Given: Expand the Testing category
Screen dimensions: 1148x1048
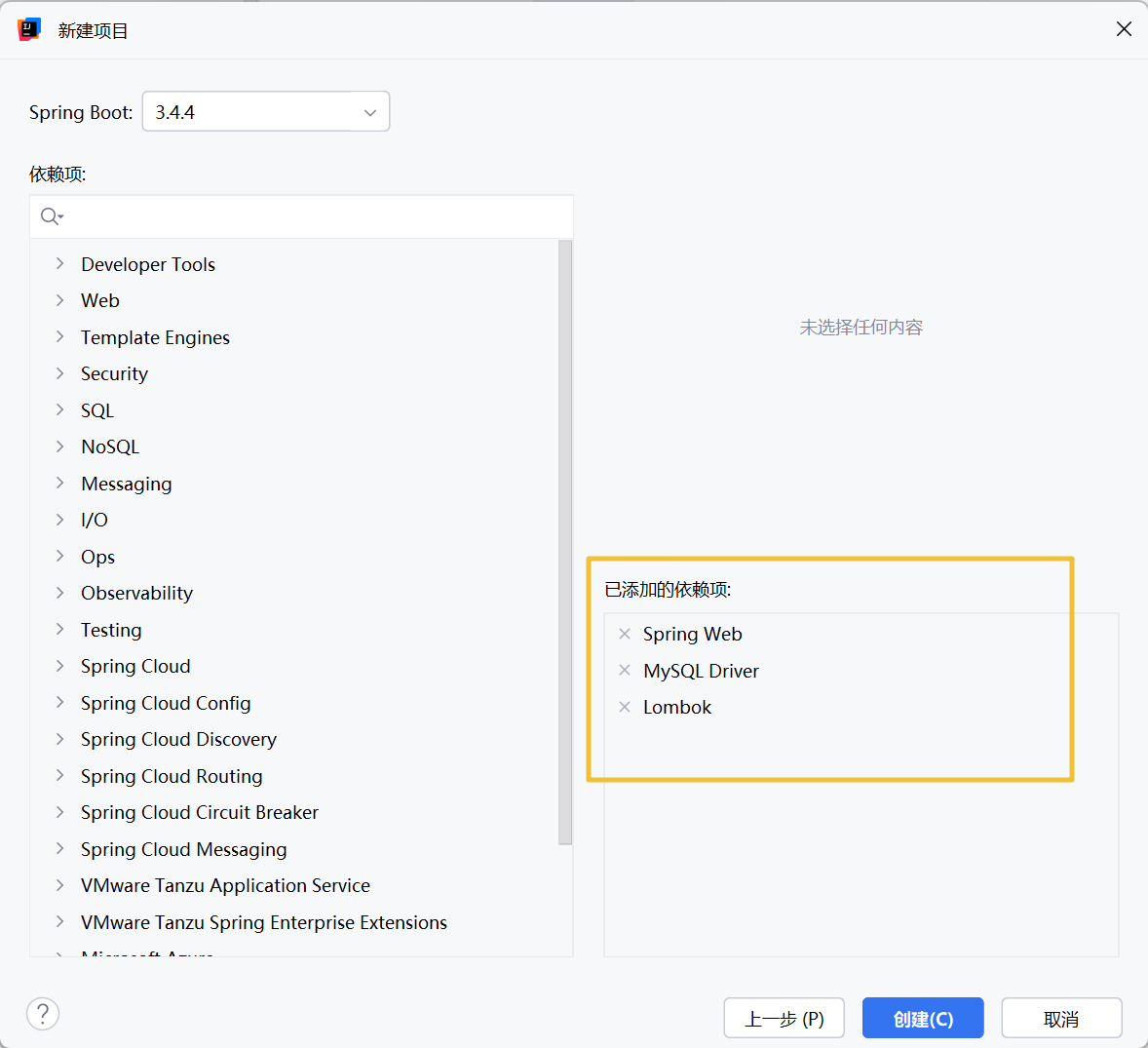Looking at the screenshot, I should tap(60, 630).
